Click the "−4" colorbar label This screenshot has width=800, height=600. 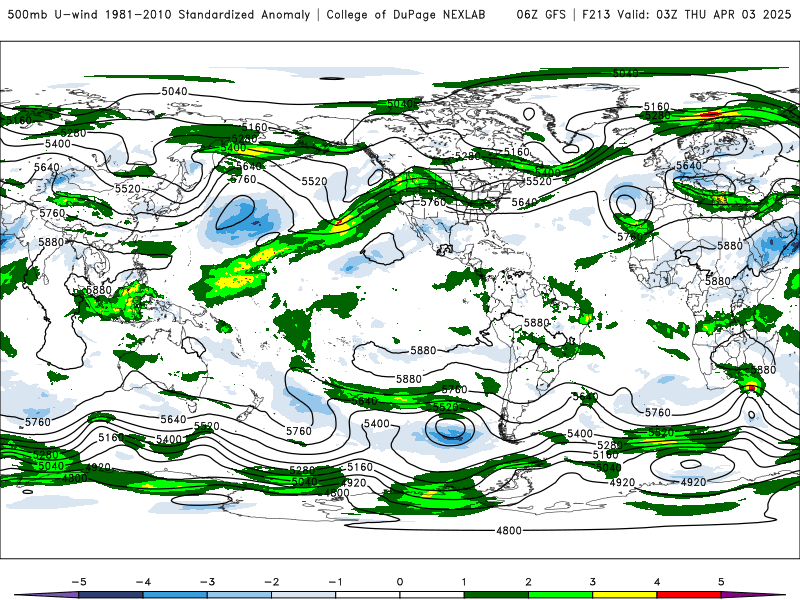(x=143, y=582)
